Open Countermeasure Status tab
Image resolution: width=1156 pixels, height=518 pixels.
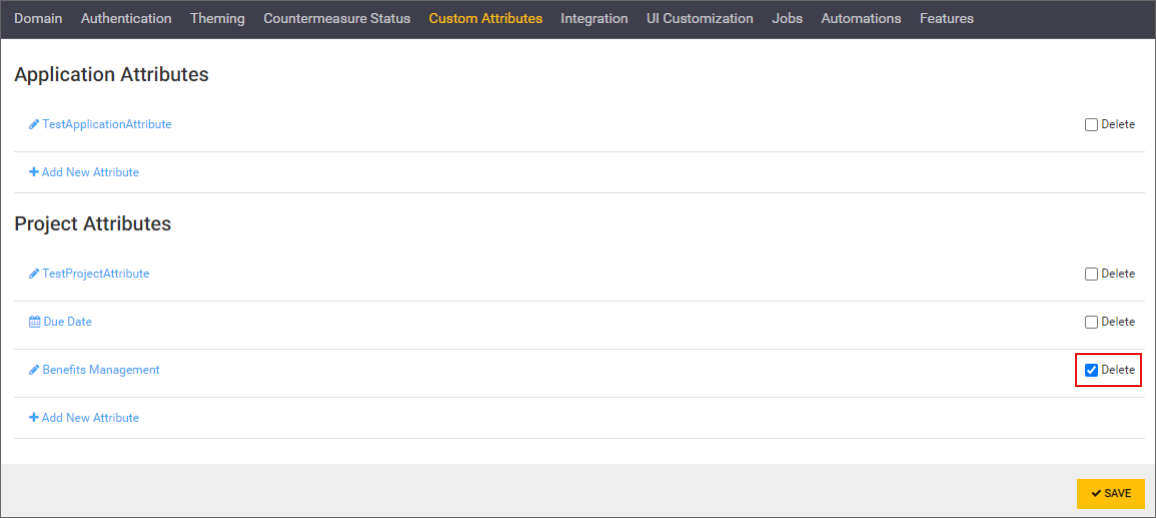[337, 18]
